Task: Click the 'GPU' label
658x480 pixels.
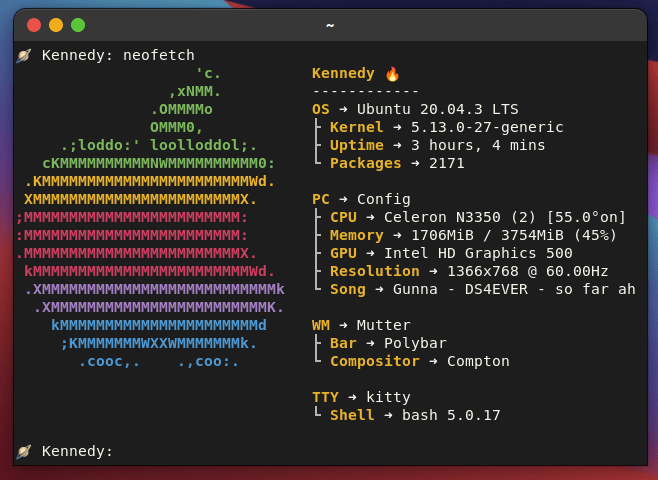Action: tap(343, 253)
